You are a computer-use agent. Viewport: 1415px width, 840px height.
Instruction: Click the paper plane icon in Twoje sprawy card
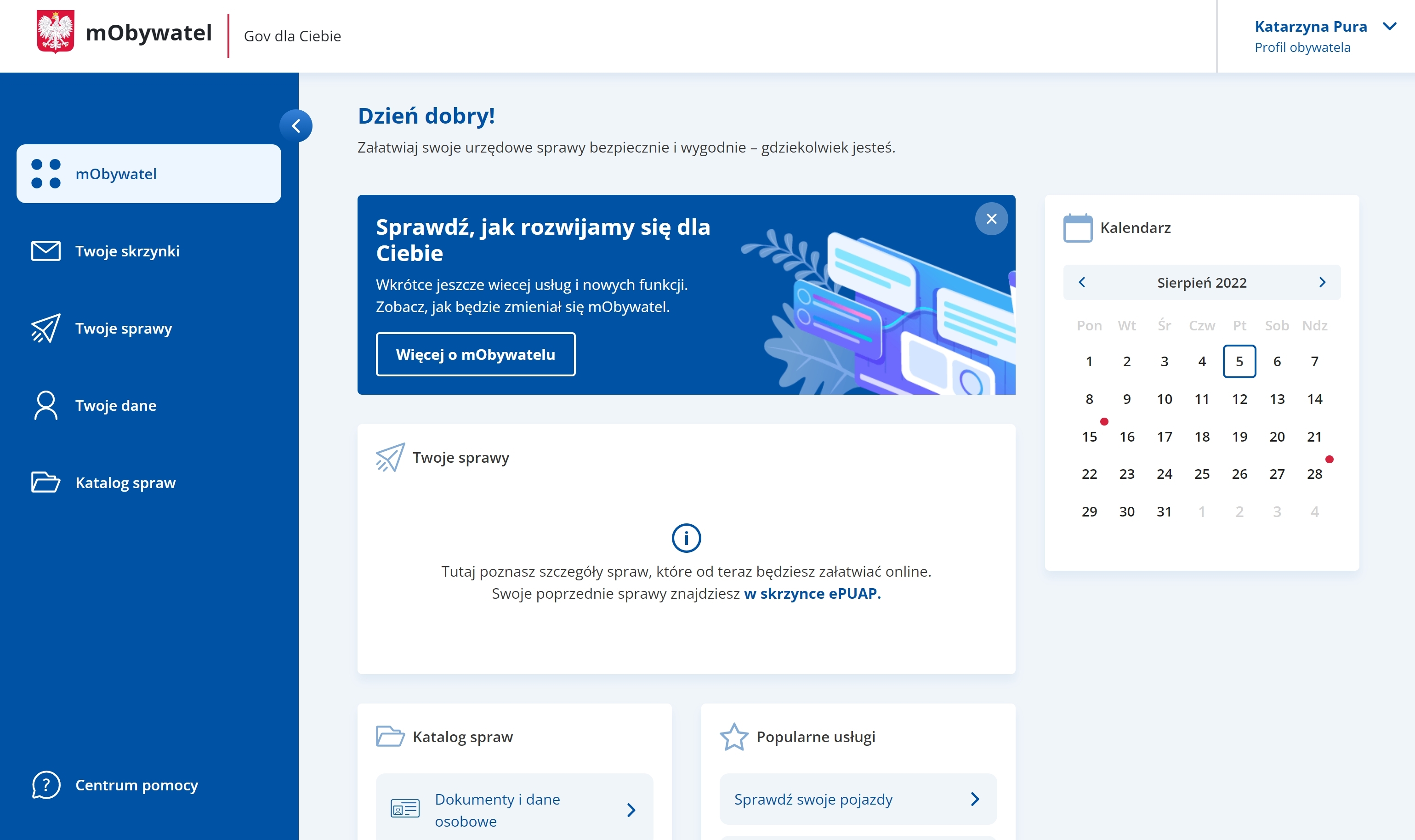391,457
